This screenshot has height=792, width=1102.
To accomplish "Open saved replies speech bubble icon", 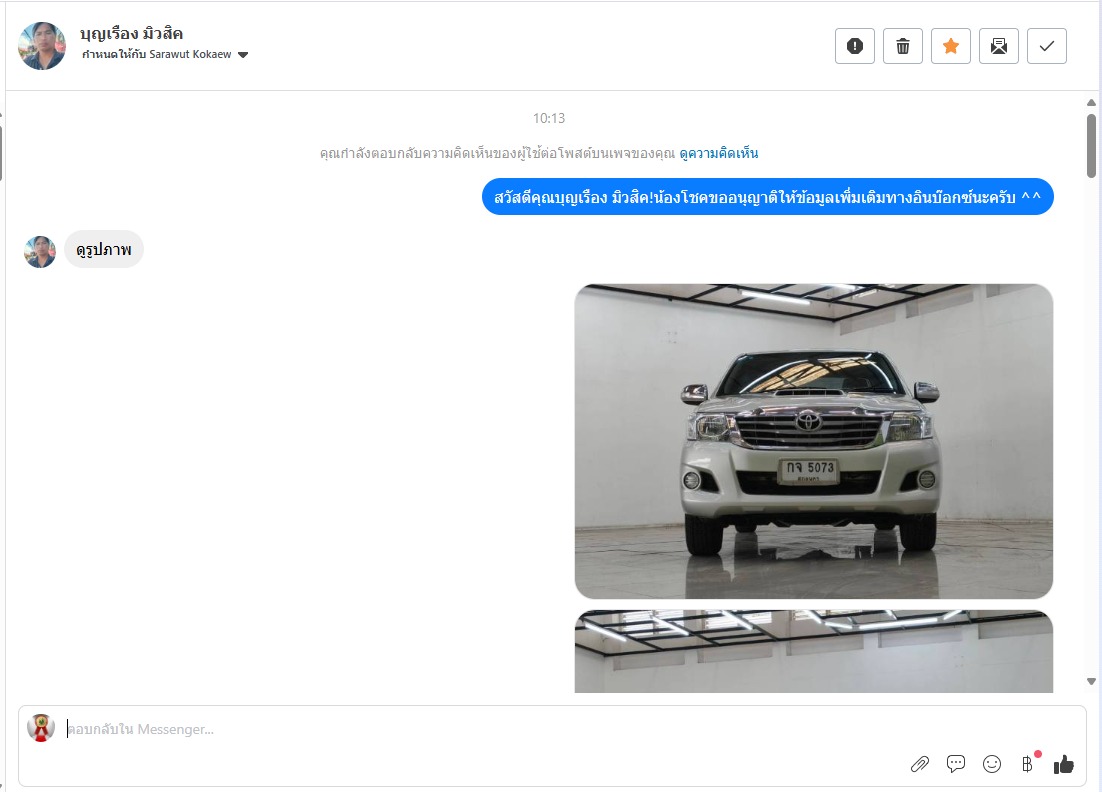I will tap(956, 763).
